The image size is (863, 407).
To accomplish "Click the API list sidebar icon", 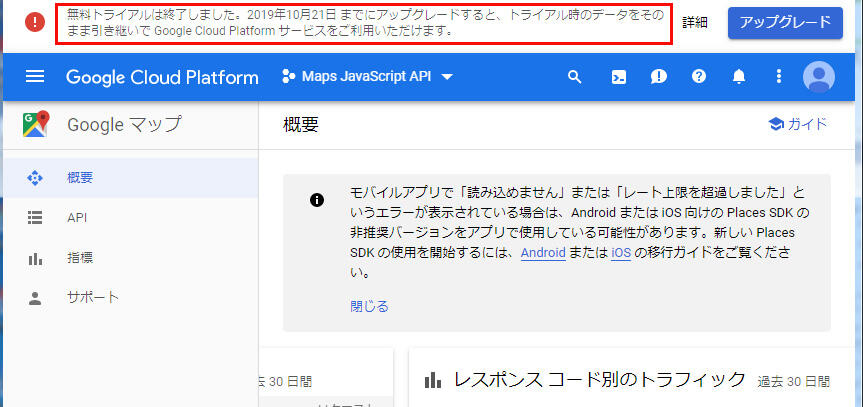I will (35, 218).
